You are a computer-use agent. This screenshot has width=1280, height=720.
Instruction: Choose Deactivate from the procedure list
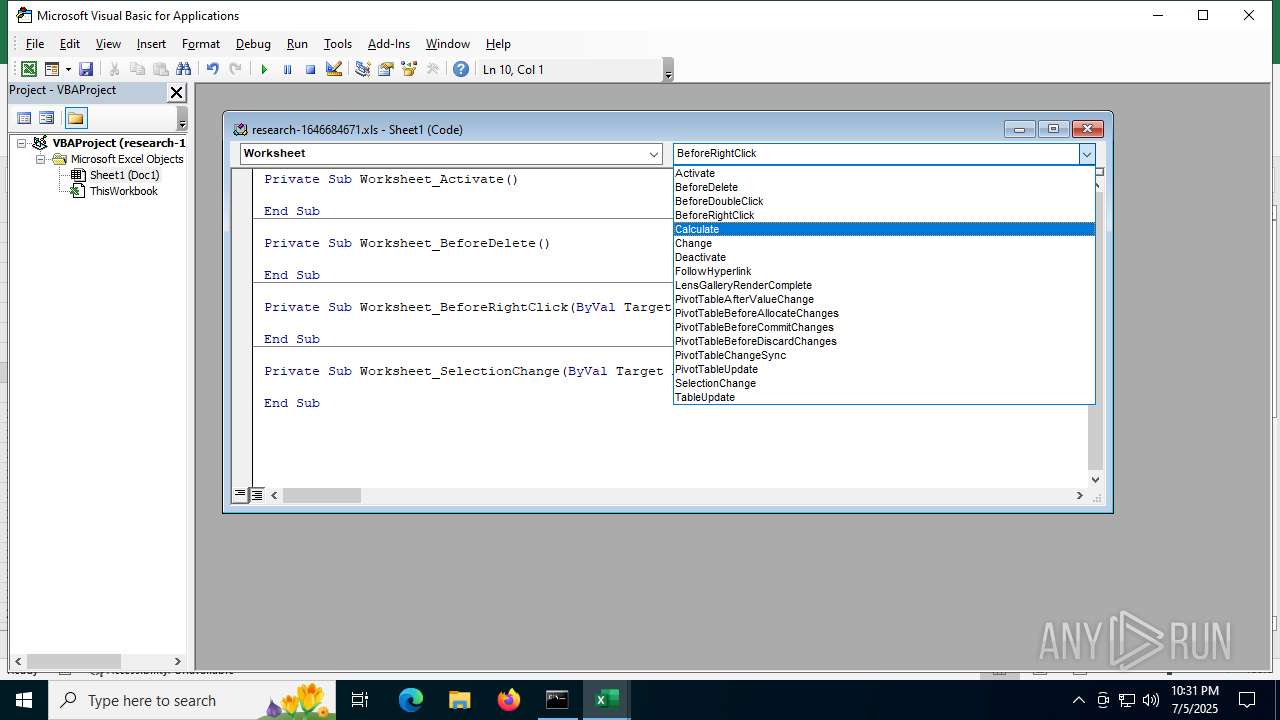tap(884, 257)
